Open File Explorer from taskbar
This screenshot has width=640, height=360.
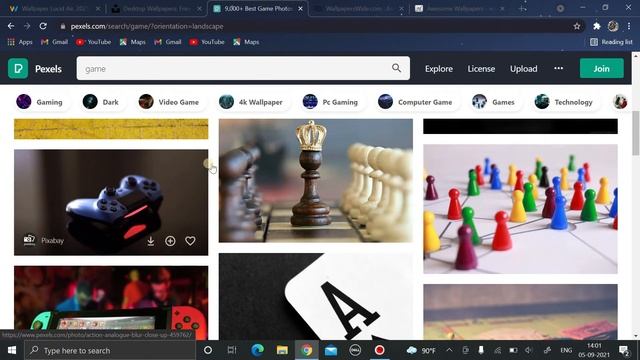(x=282, y=350)
